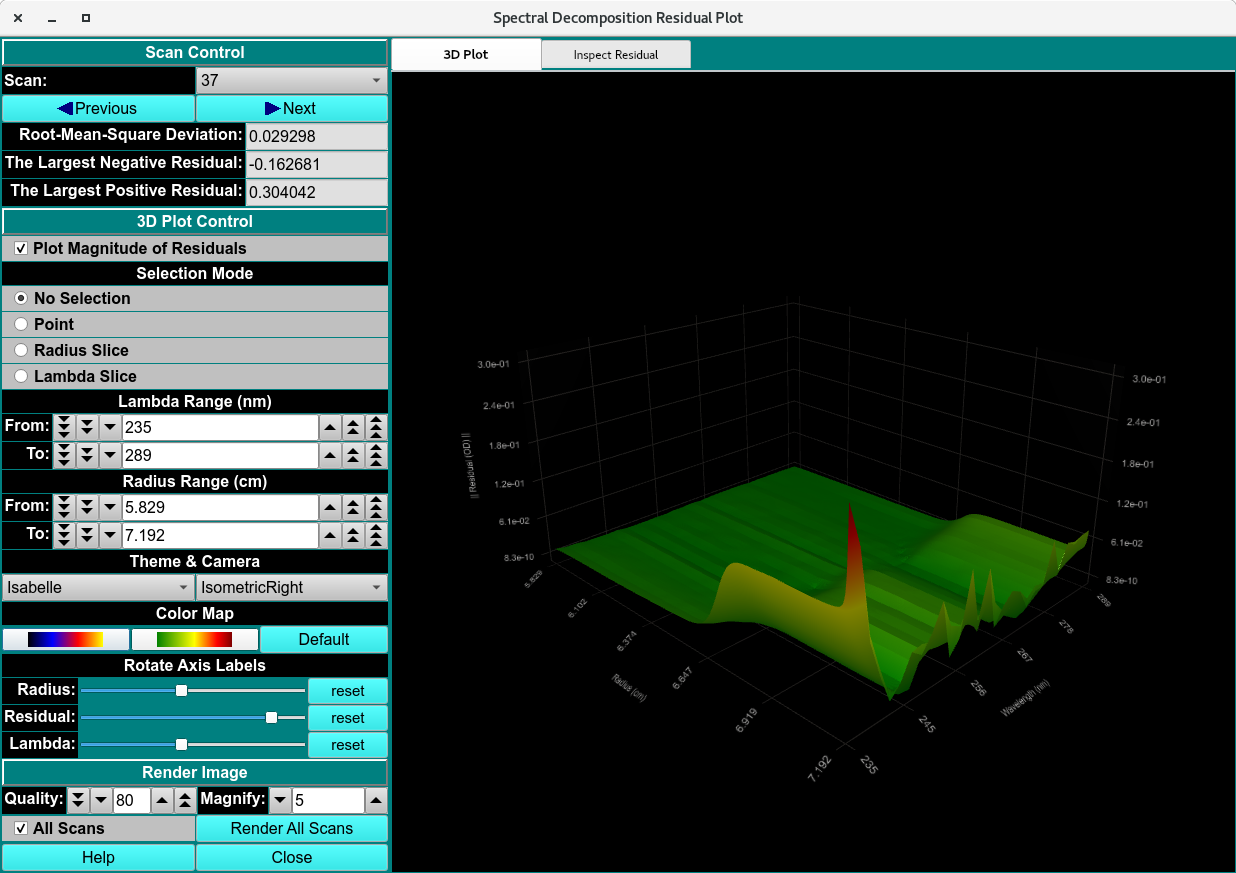Click single-up arrow for Lambda From
Viewport: 1236px width, 873px height.
330,427
